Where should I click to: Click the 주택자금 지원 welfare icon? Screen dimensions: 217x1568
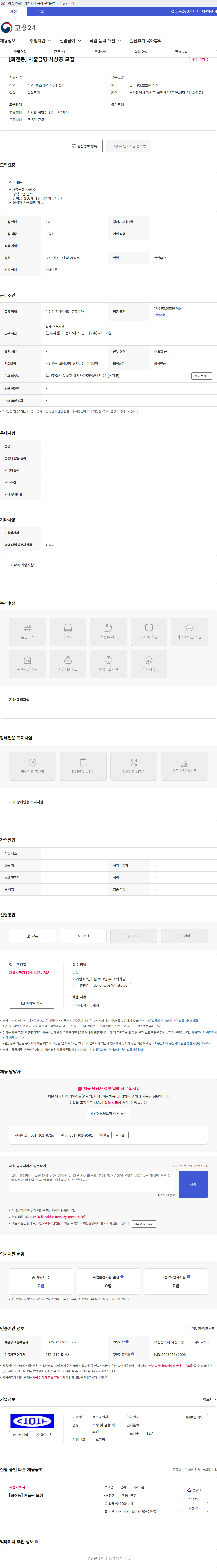point(27,664)
